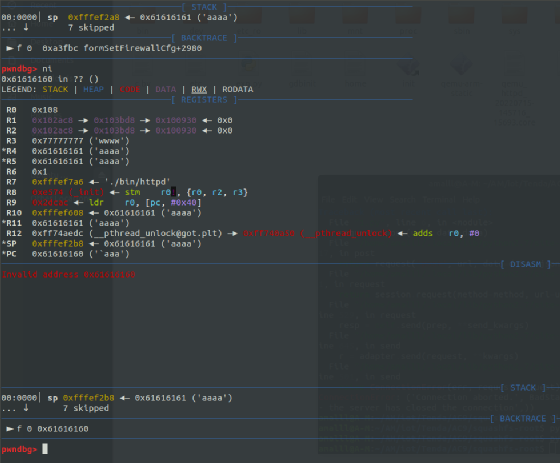Click the underlined RWX legend entry
560x463 pixels.
pyautogui.click(x=199, y=89)
